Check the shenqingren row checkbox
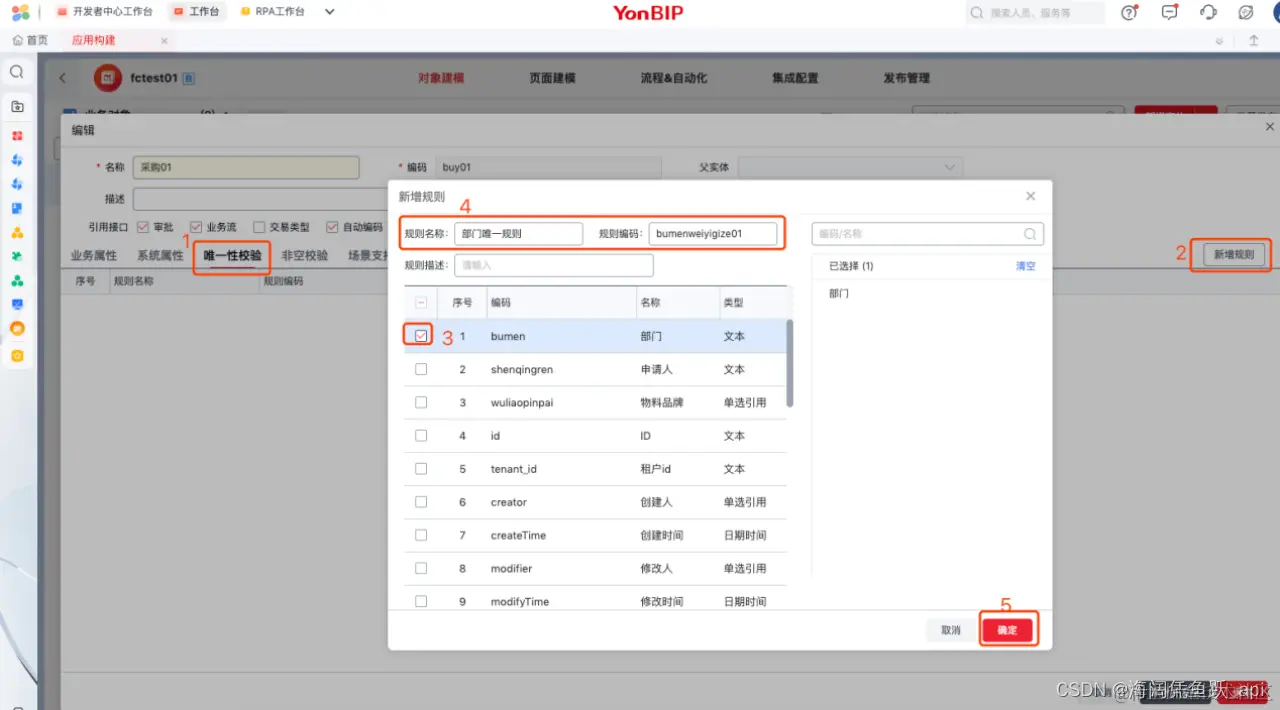The width and height of the screenshot is (1280, 710). pyautogui.click(x=421, y=369)
